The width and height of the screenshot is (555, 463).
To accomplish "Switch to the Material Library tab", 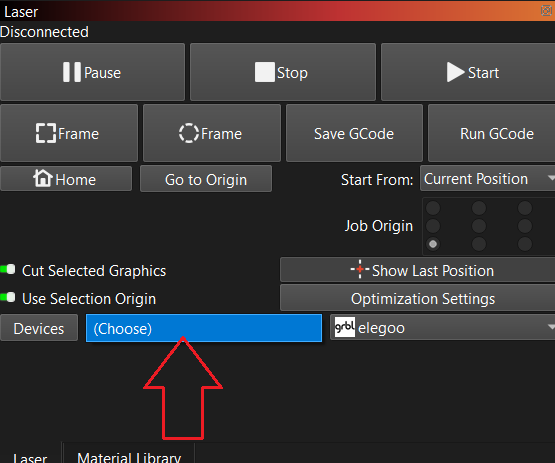I will 129,456.
